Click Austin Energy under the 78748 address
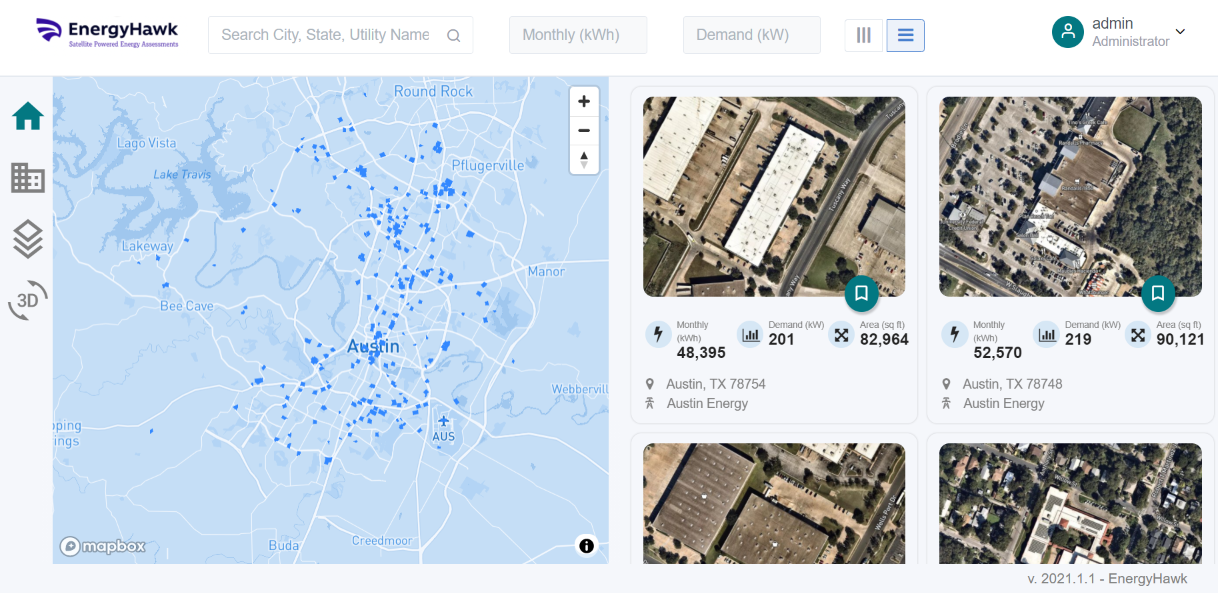The image size is (1218, 593). (1003, 404)
